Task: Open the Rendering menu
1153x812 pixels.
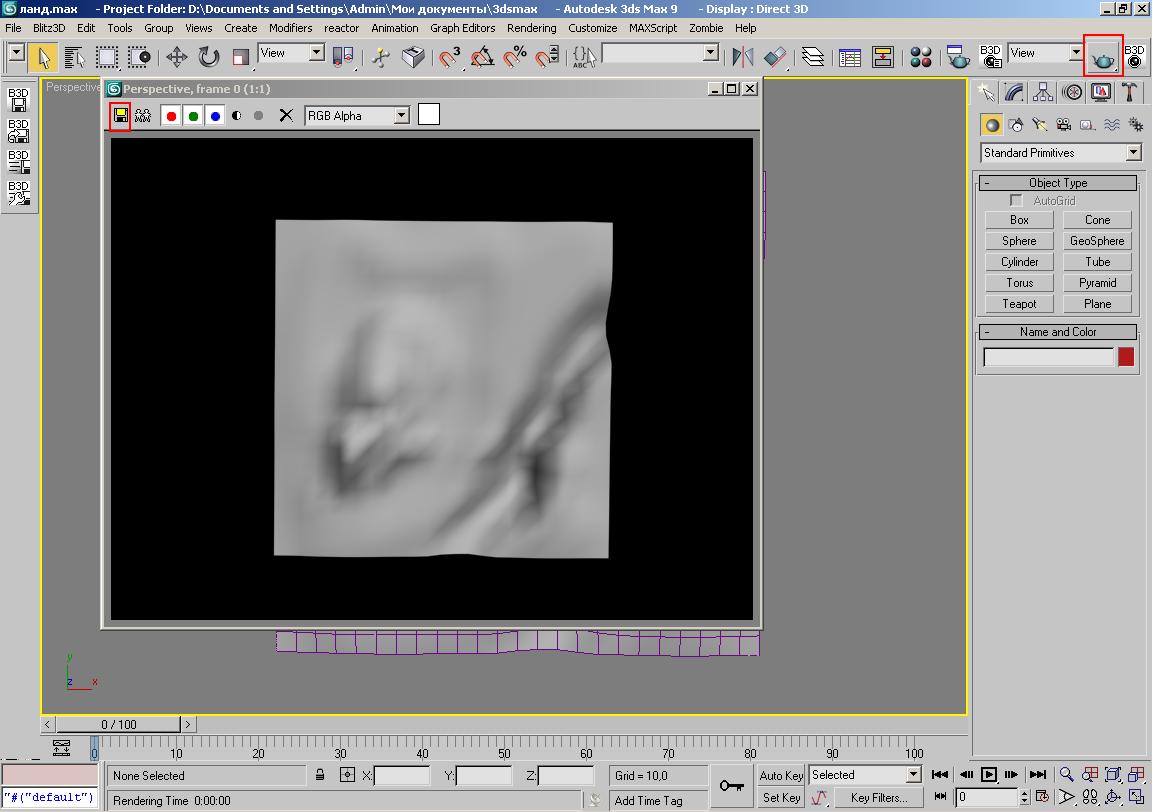Action: pyautogui.click(x=531, y=28)
